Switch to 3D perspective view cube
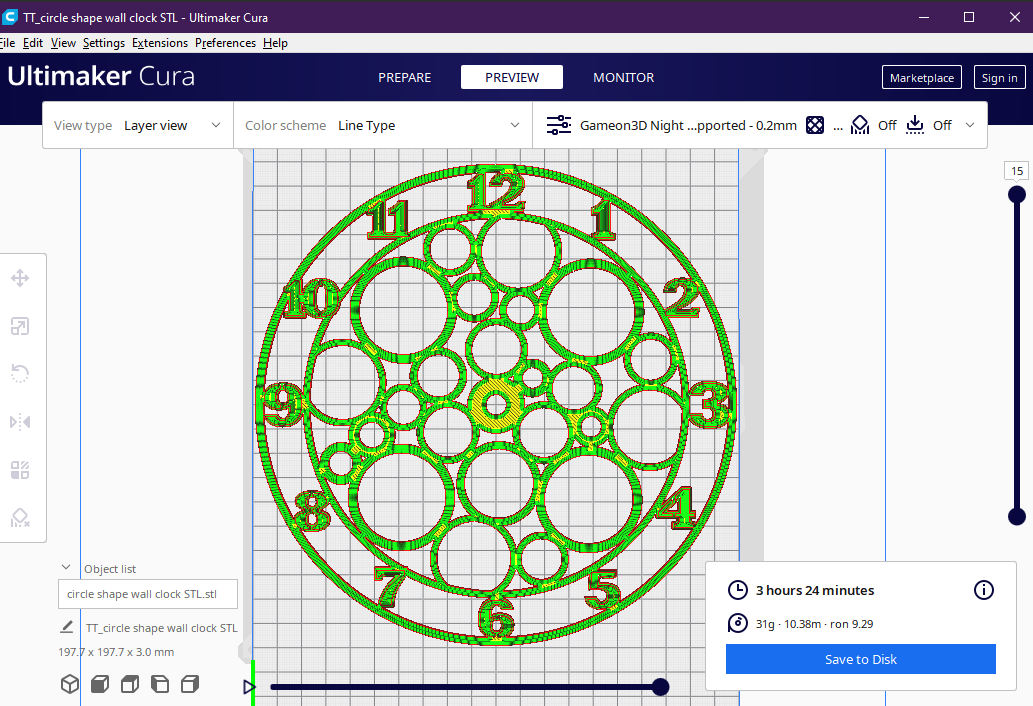The image size is (1033, 706). [x=70, y=684]
